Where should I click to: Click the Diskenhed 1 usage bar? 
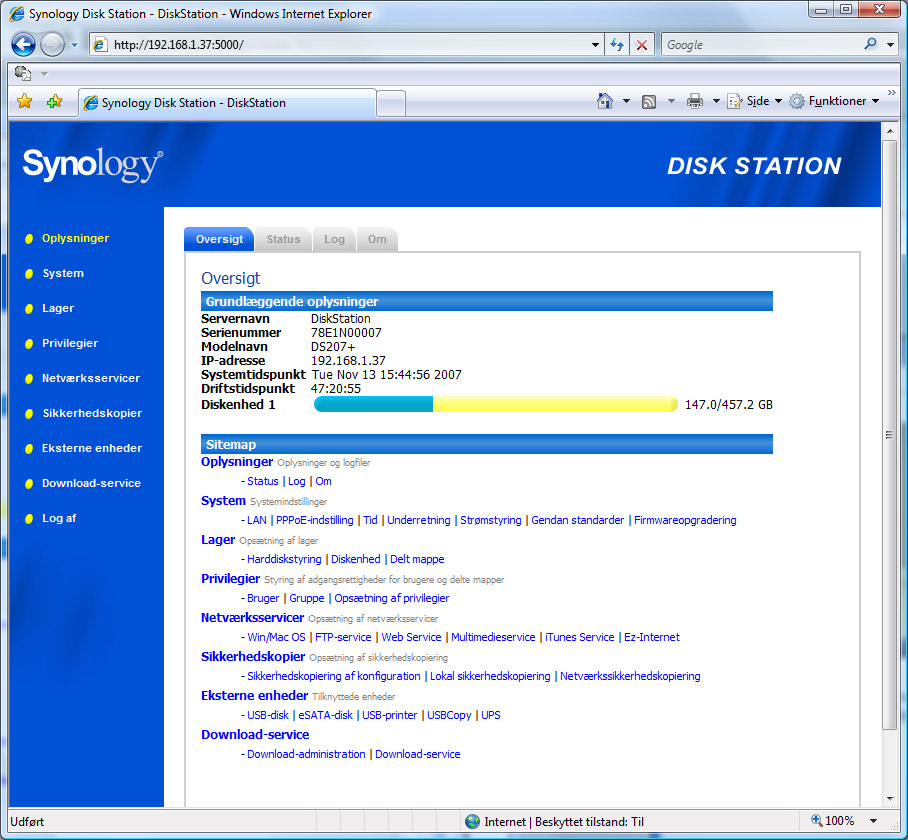[495, 404]
